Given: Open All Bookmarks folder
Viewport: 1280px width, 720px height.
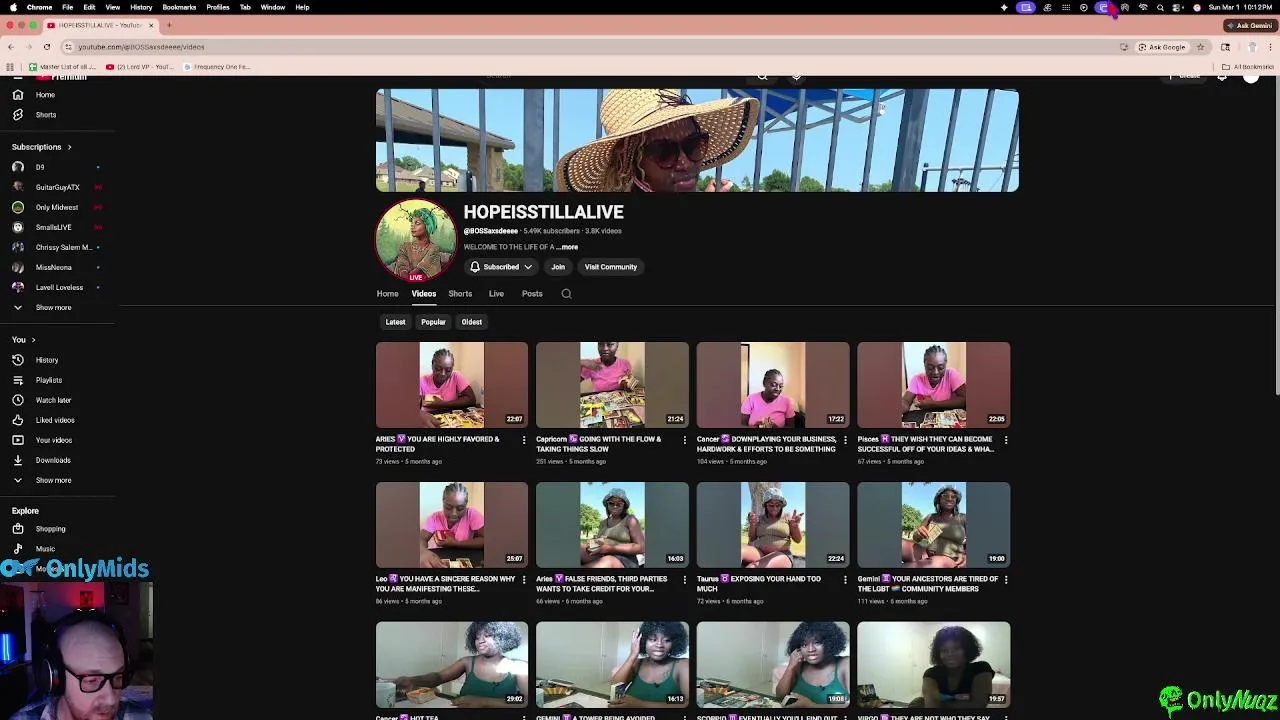Looking at the screenshot, I should (x=1248, y=67).
